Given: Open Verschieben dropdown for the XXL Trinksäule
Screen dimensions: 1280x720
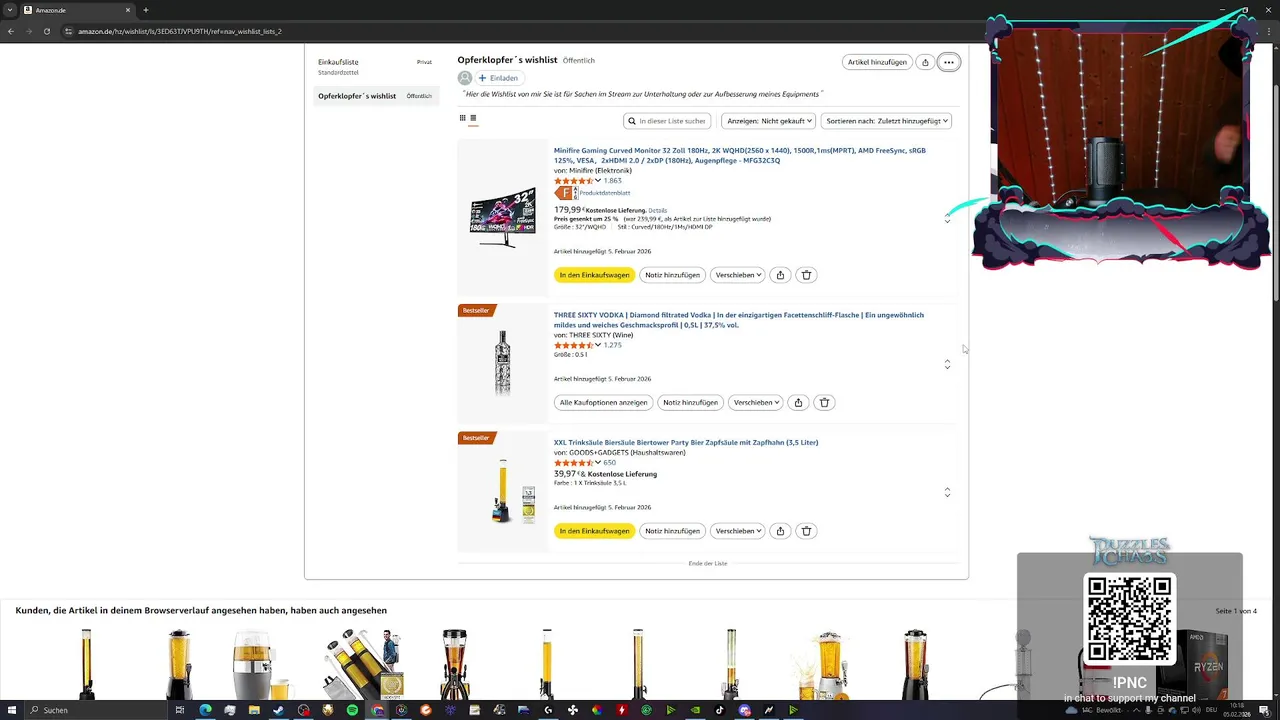Looking at the screenshot, I should (737, 531).
